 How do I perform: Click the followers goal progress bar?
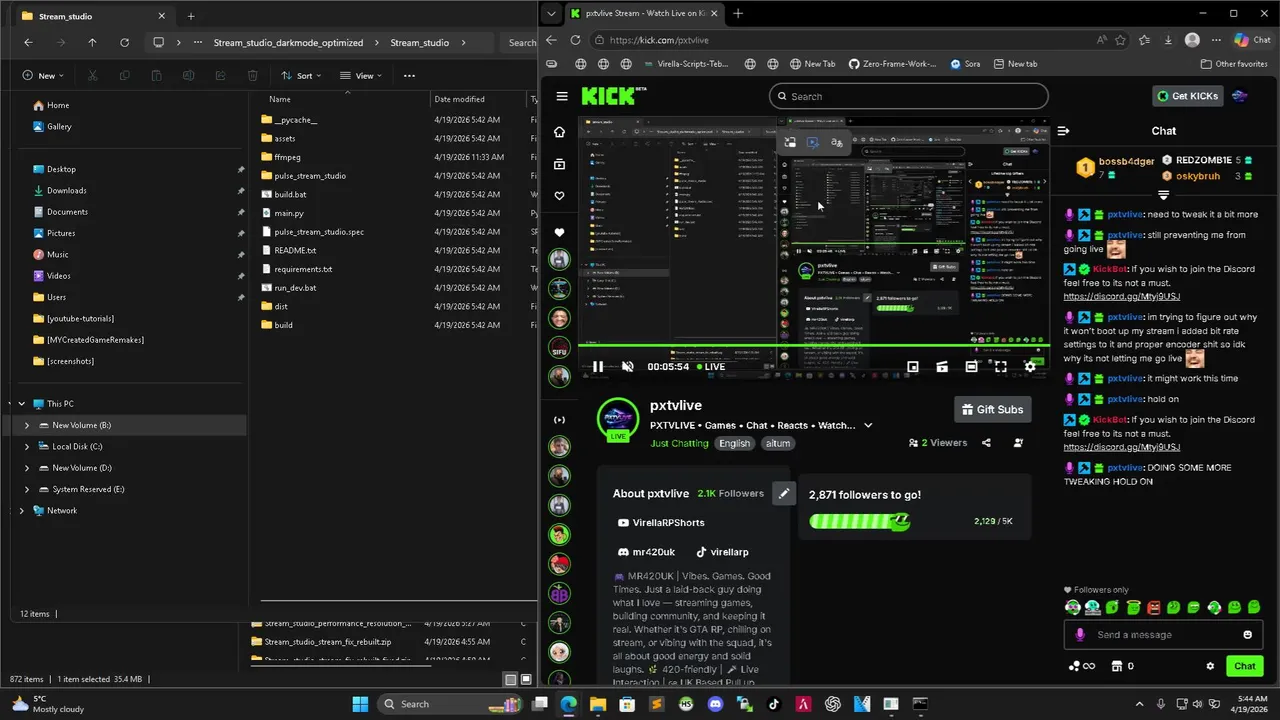pos(859,521)
